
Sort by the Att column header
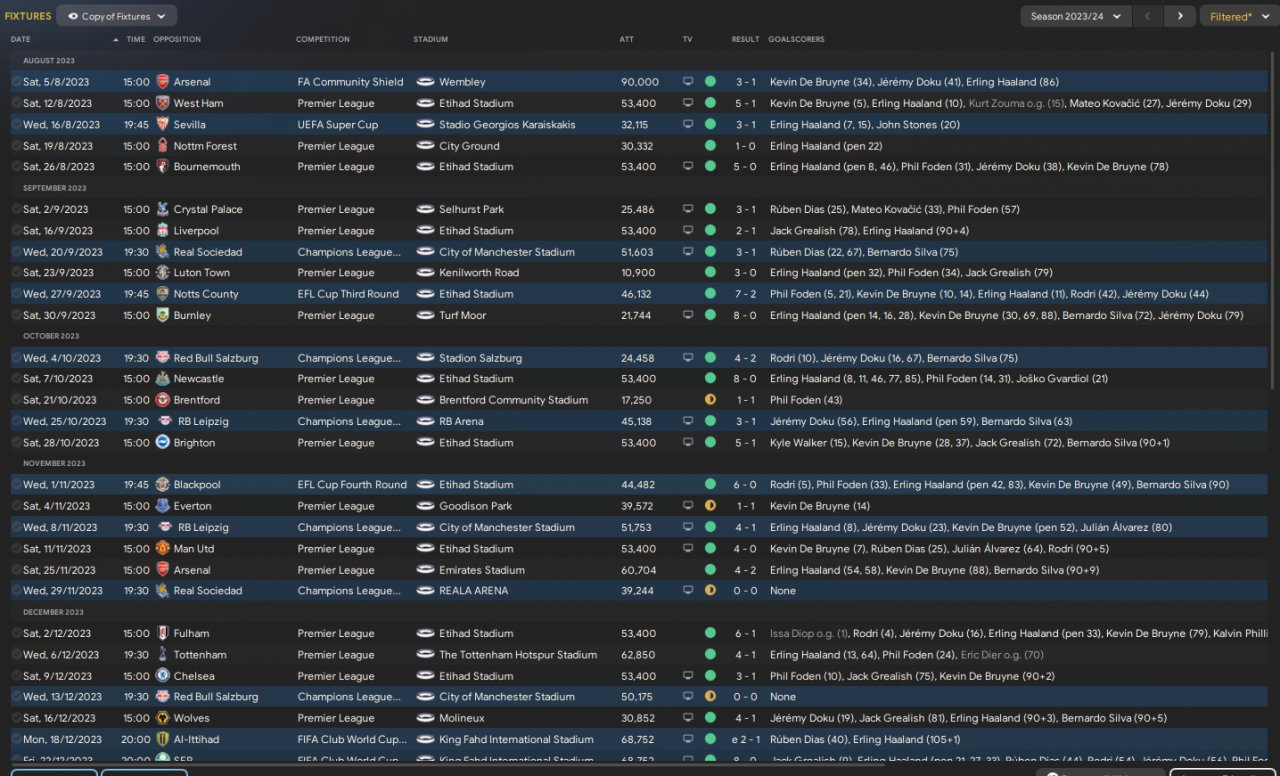point(626,40)
